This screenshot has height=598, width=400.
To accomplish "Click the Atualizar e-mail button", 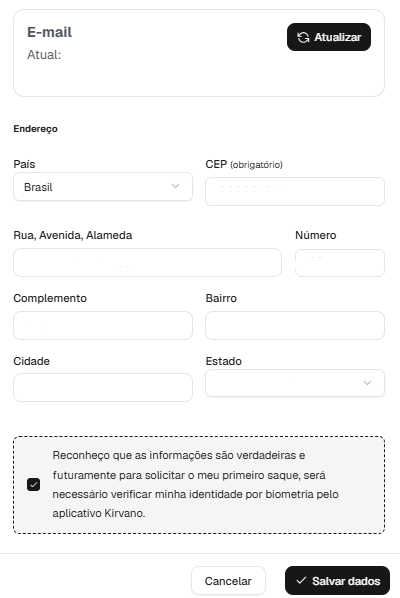I will tap(329, 37).
